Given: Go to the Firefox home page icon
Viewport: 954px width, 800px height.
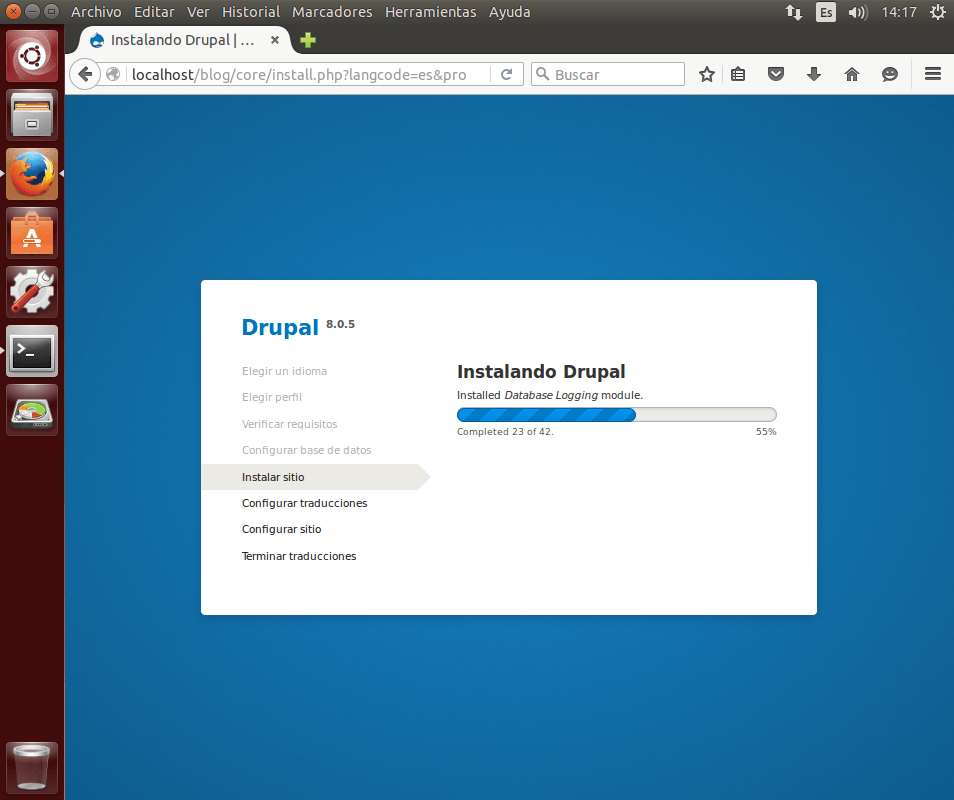Looking at the screenshot, I should coord(852,75).
